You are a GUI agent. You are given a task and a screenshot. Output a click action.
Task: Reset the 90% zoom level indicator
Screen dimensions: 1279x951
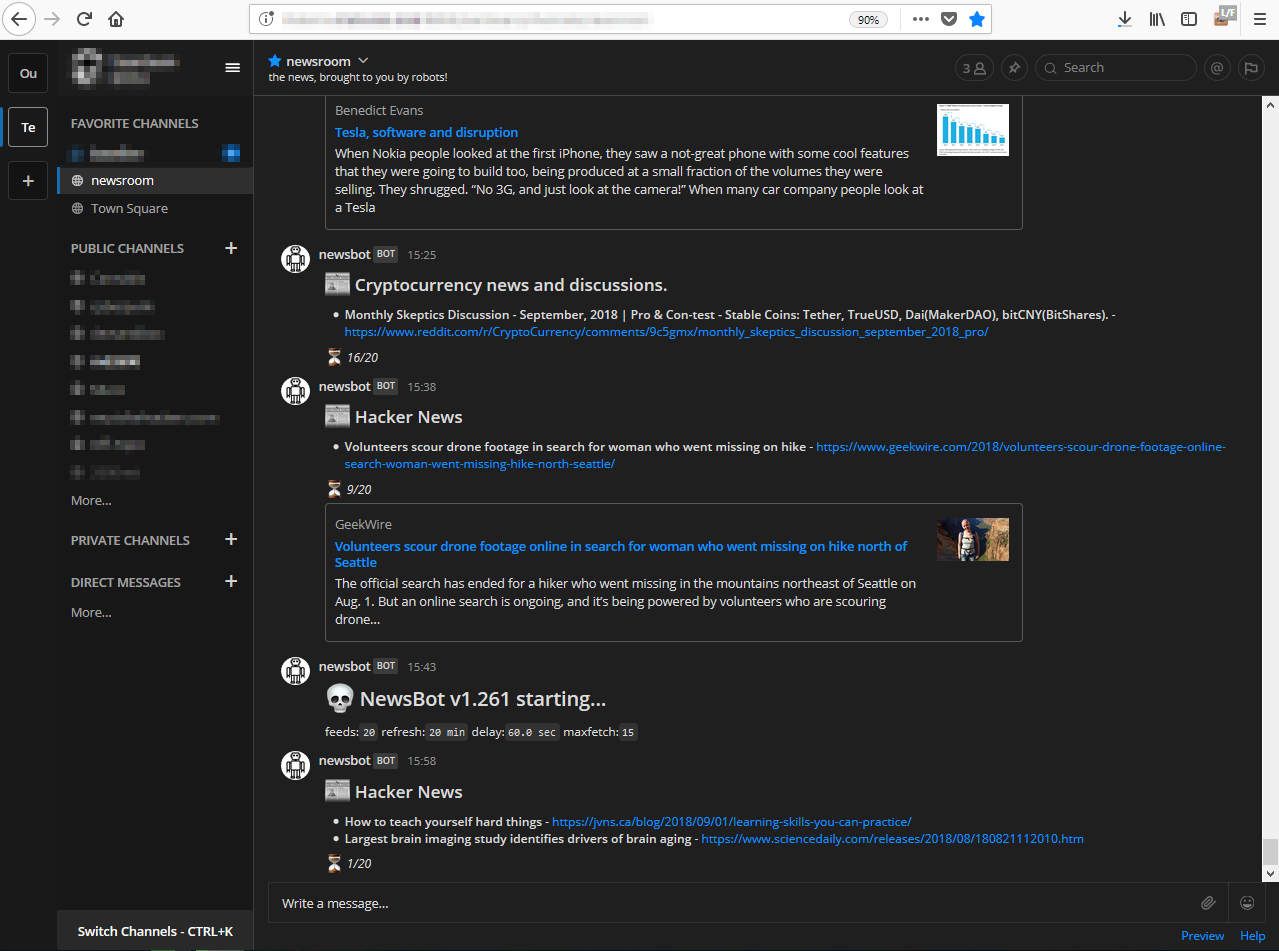868,19
